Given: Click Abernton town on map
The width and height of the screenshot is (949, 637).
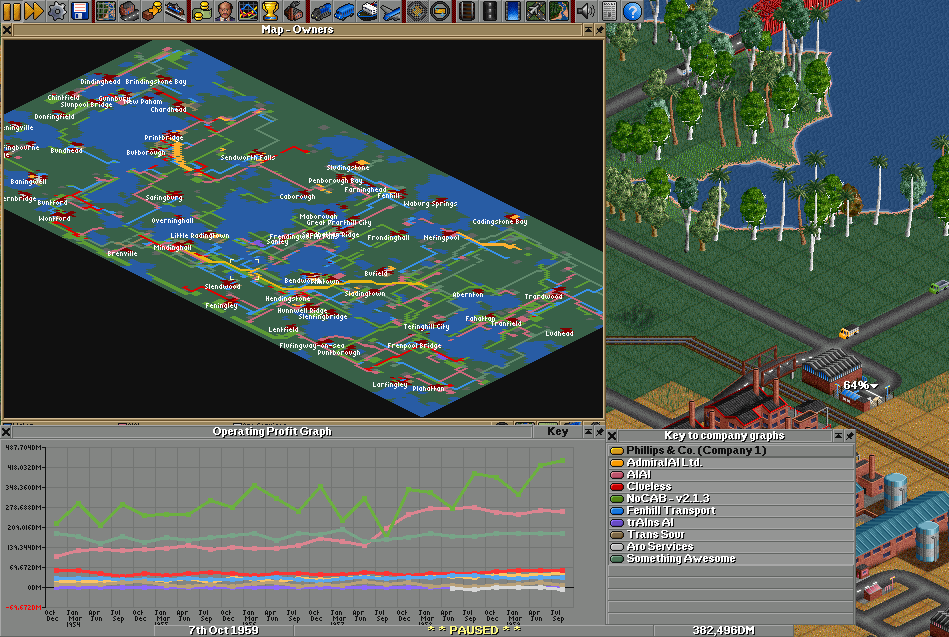Looking at the screenshot, I should 467,295.
